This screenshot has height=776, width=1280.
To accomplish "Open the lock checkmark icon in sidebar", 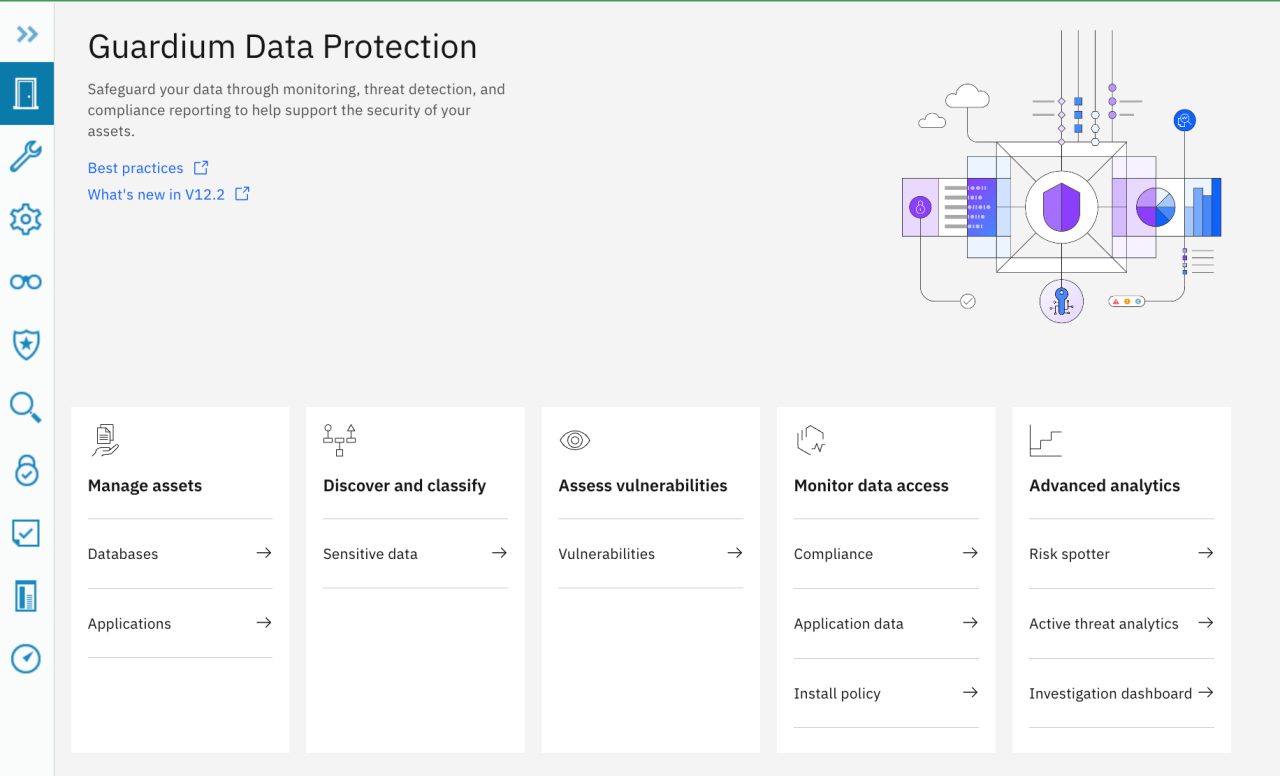I will (x=26, y=470).
